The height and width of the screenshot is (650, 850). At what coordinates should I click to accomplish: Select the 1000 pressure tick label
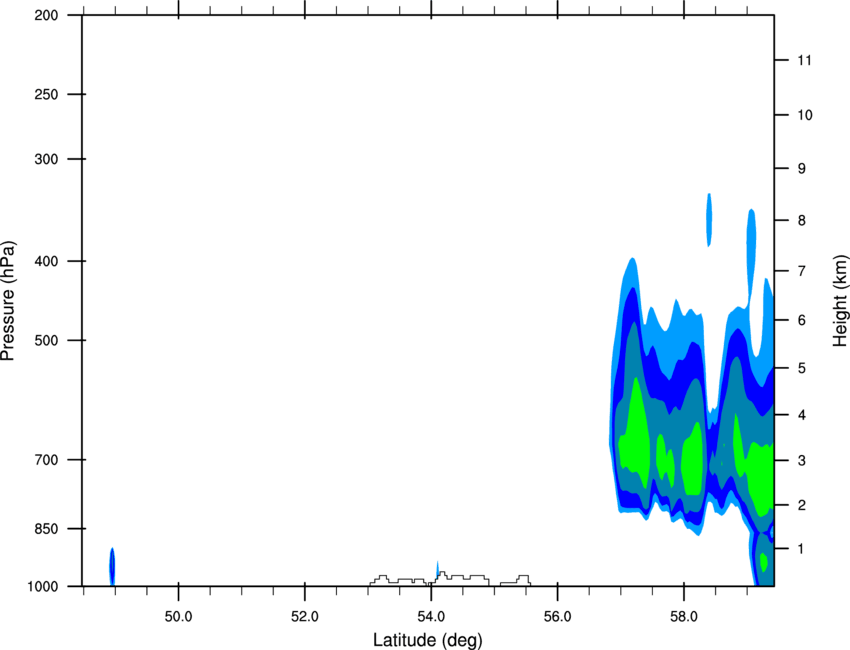42,587
